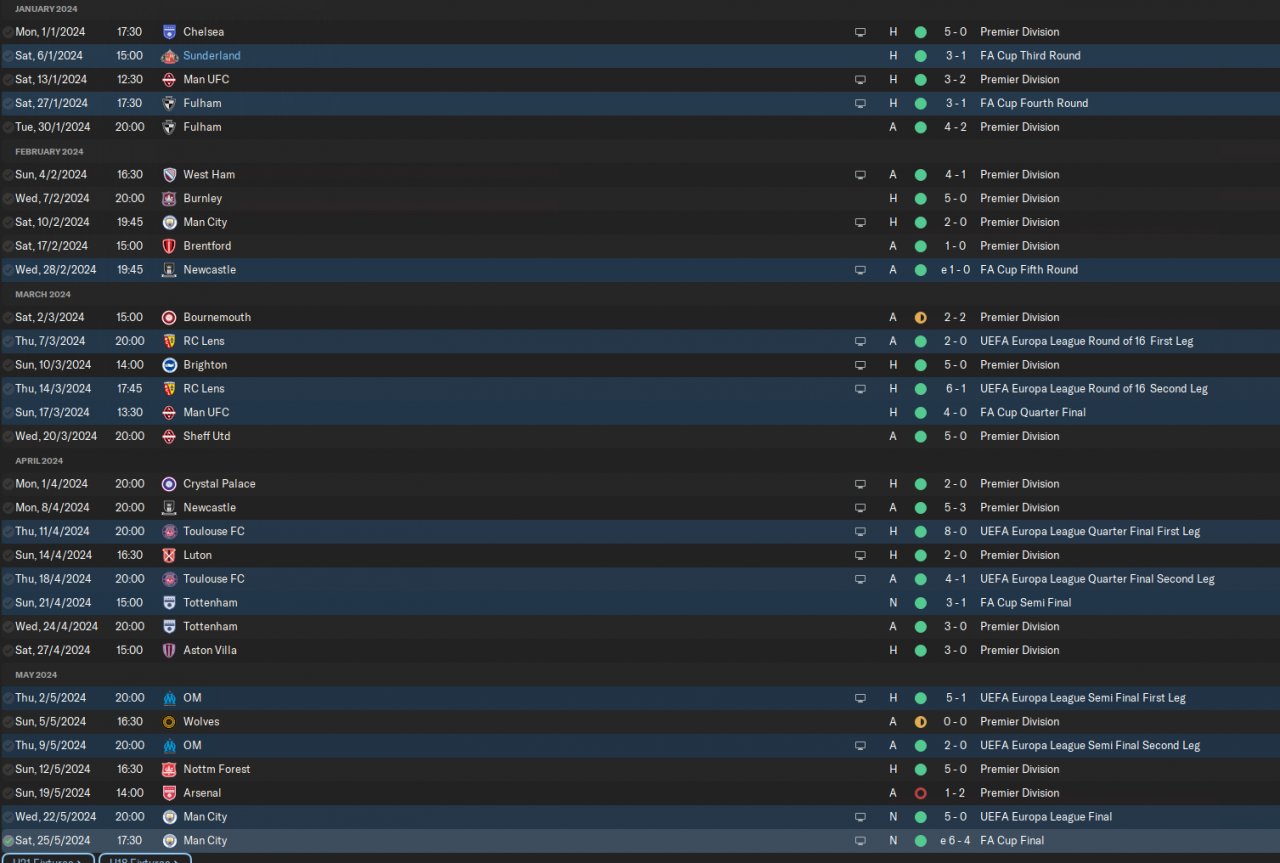Viewport: 1280px width, 863px height.
Task: Click the Luton club badge
Action: tap(169, 556)
